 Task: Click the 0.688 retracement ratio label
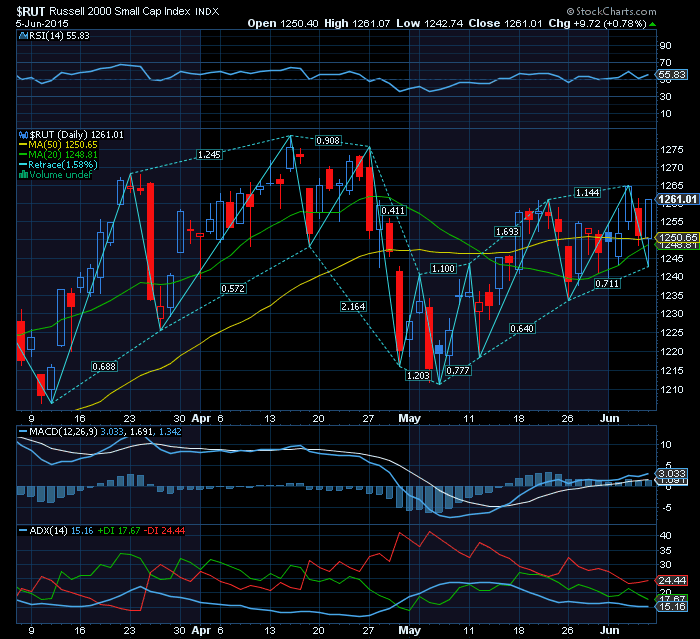coord(104,367)
